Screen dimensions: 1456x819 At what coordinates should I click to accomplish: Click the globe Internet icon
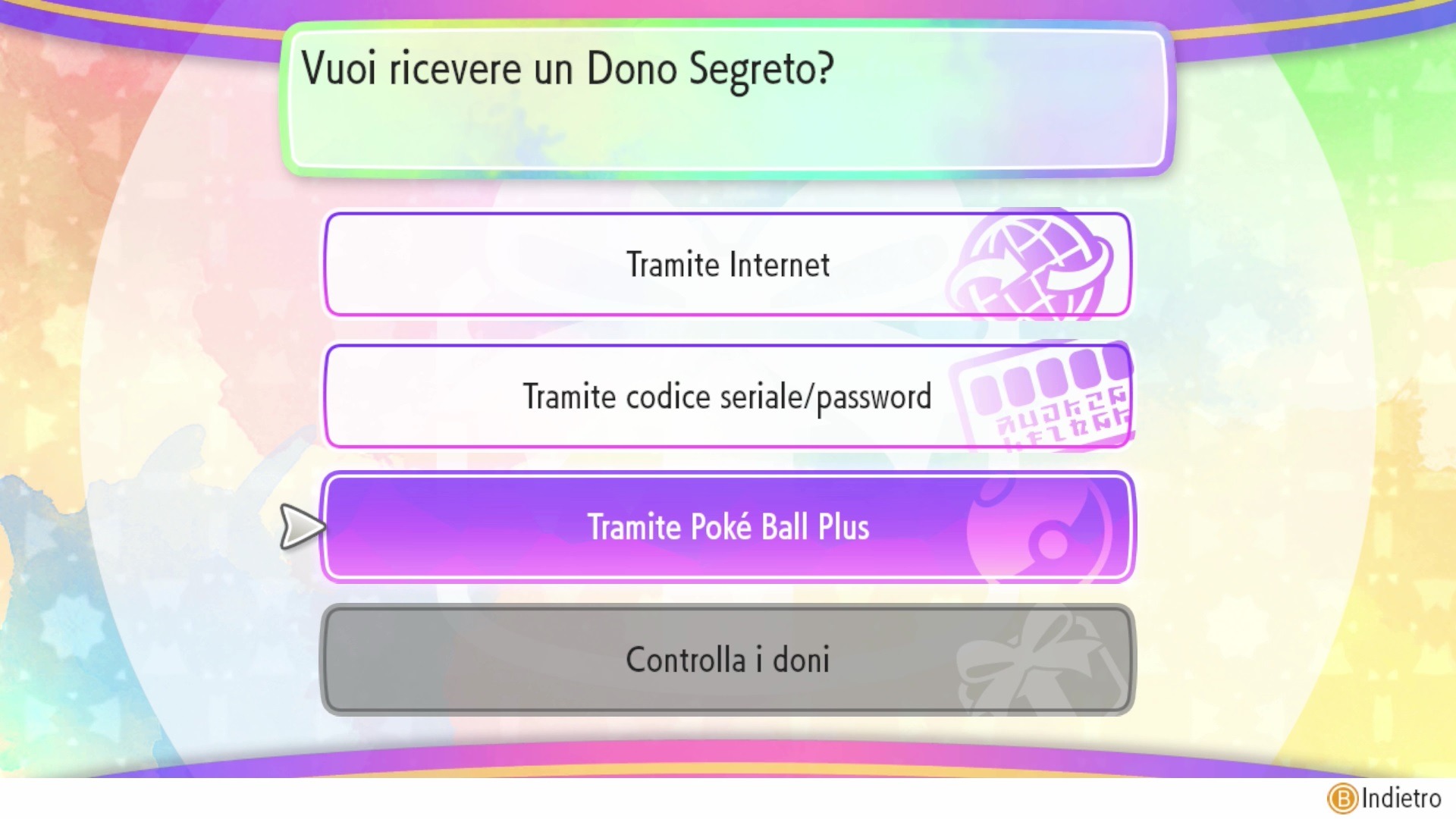(1030, 264)
